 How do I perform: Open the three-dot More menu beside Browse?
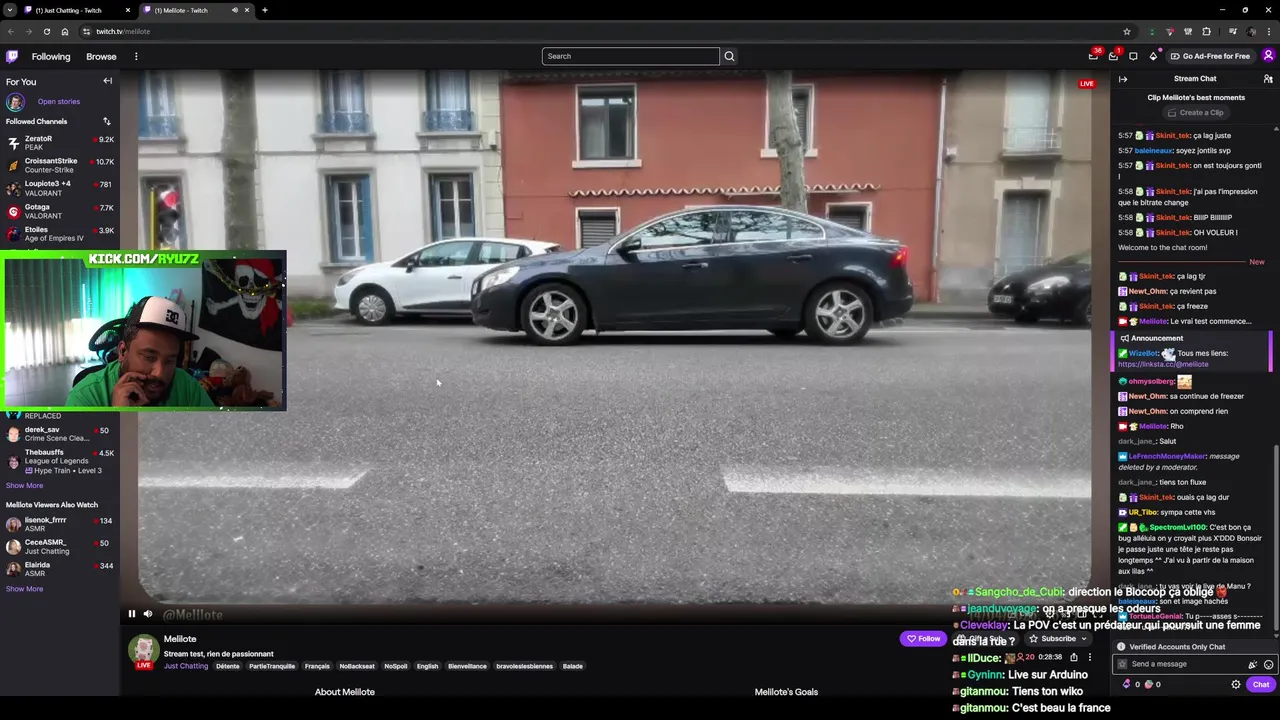coord(136,56)
